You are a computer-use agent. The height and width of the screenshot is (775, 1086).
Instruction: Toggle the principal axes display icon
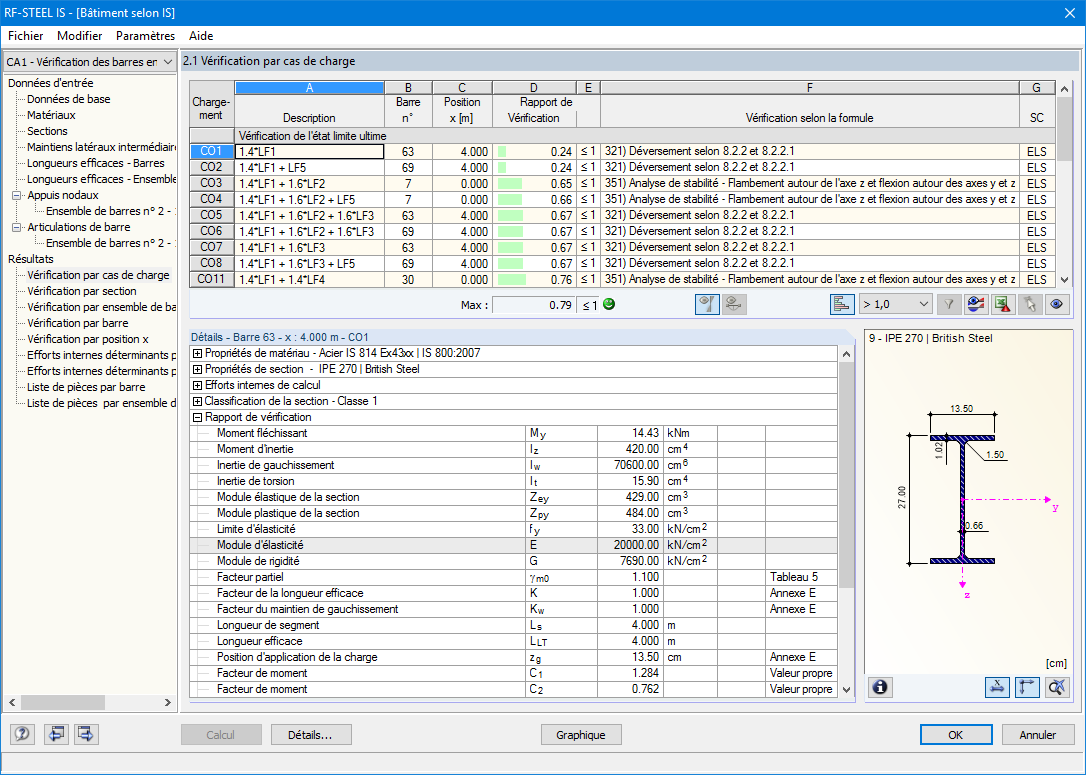coord(1026,687)
